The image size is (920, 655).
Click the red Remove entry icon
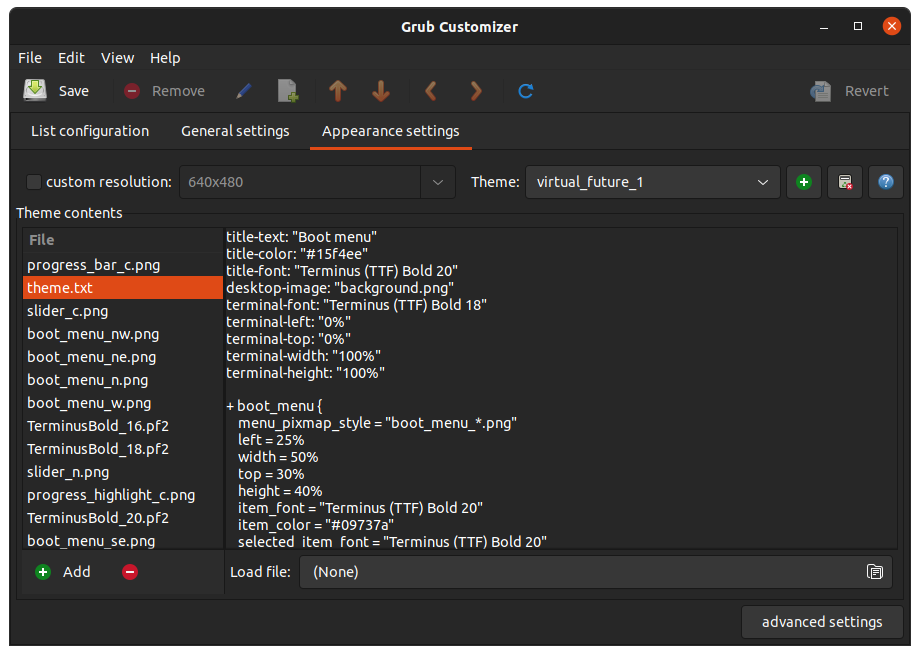pyautogui.click(x=132, y=91)
